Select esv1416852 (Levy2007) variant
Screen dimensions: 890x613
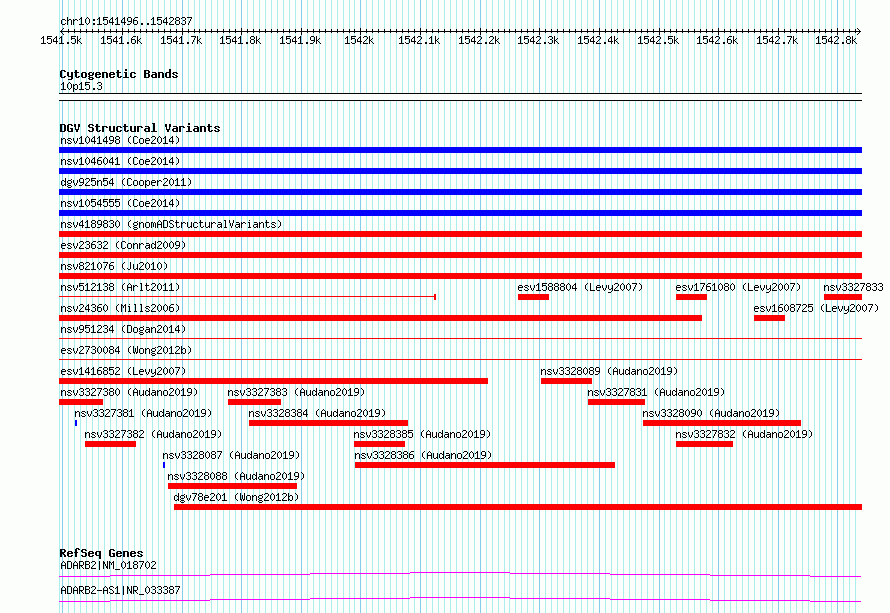tap(123, 371)
